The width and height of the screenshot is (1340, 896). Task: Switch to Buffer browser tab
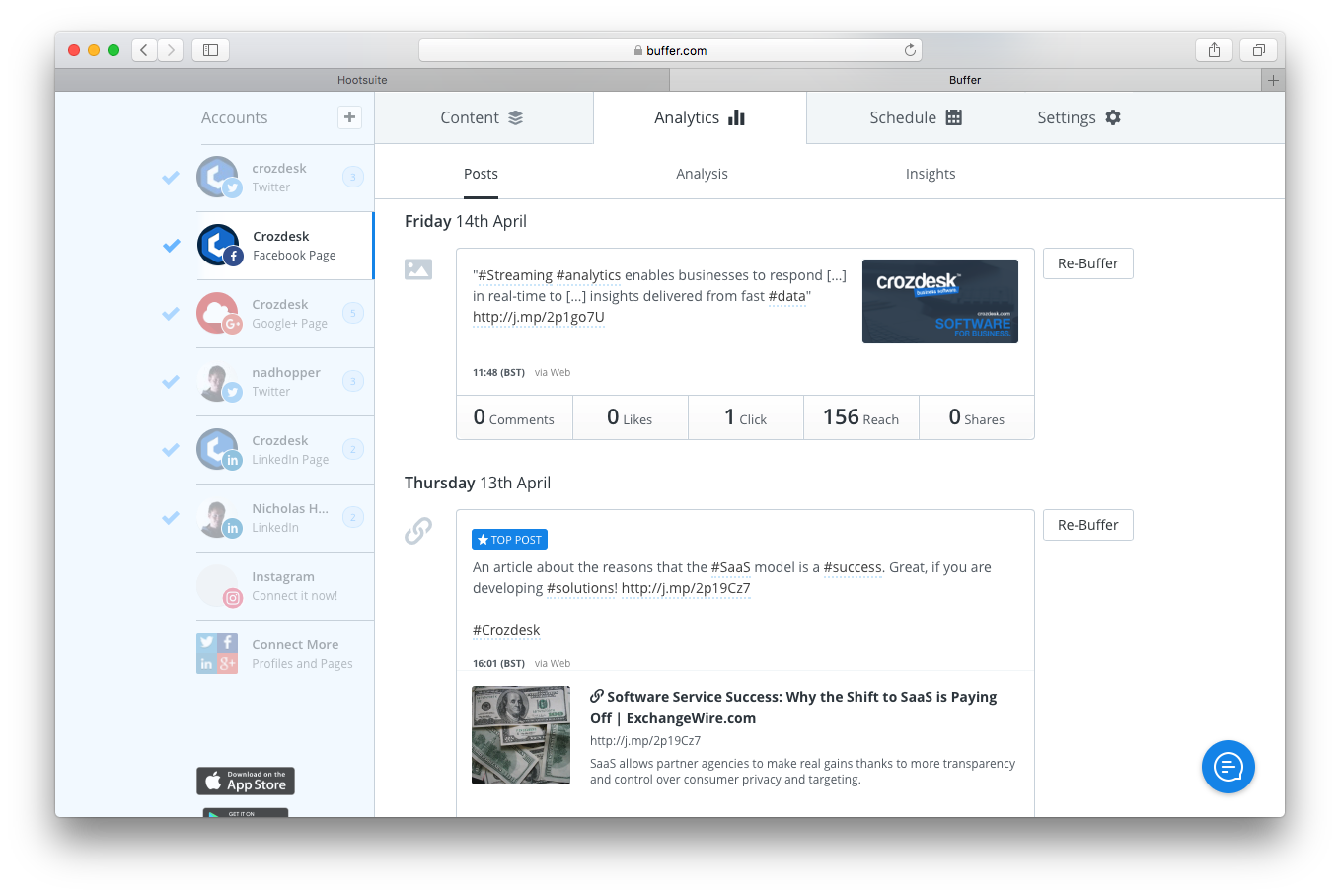[965, 80]
